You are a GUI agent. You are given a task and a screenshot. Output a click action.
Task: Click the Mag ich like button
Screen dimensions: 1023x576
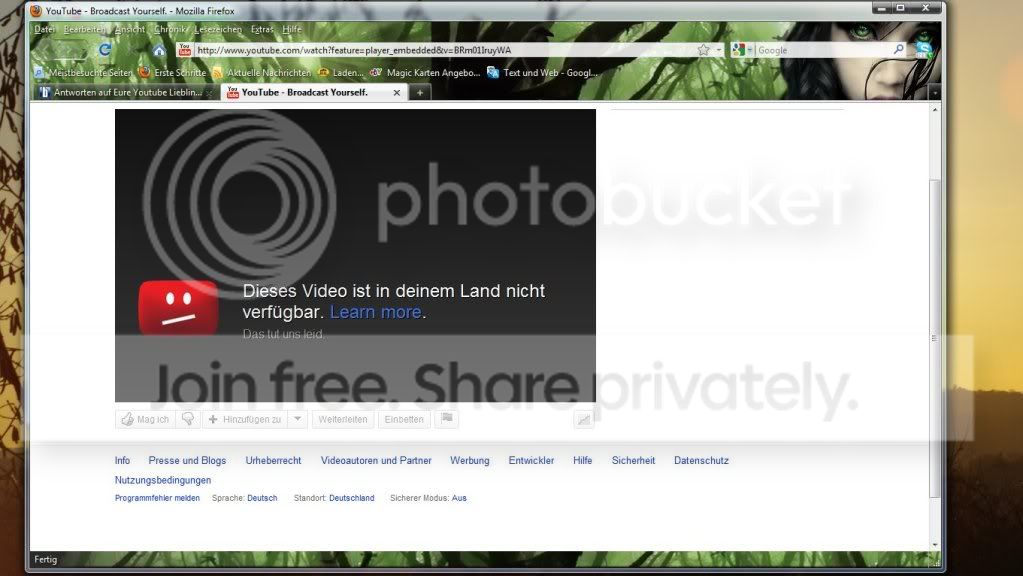click(145, 419)
